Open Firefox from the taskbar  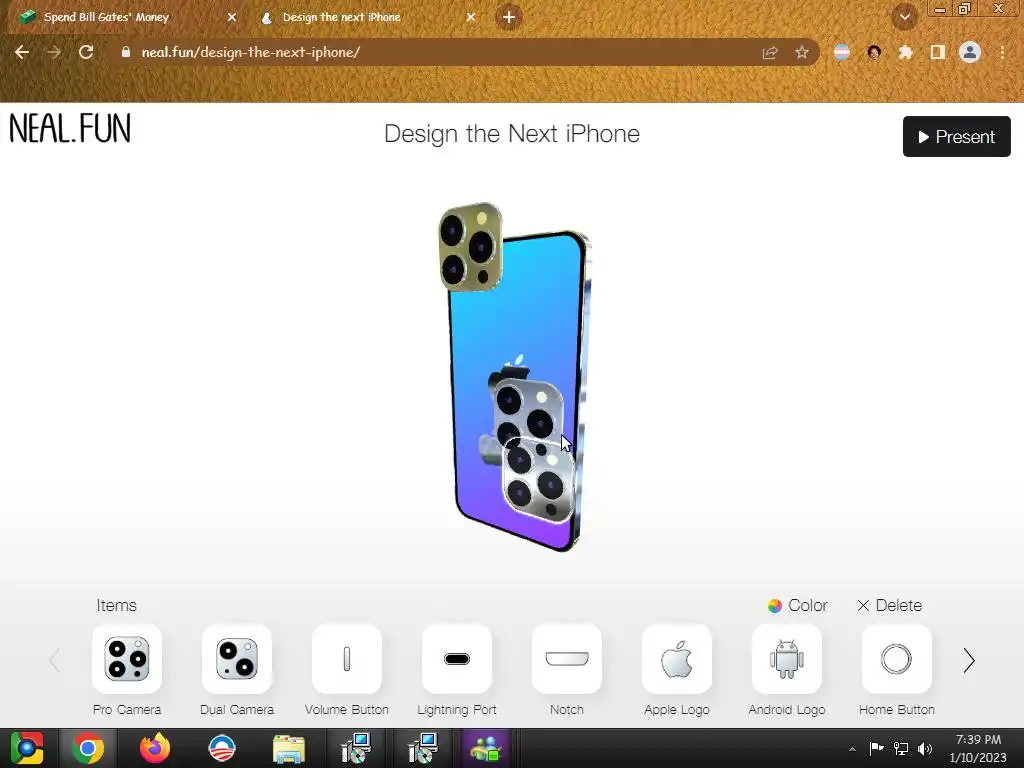155,748
